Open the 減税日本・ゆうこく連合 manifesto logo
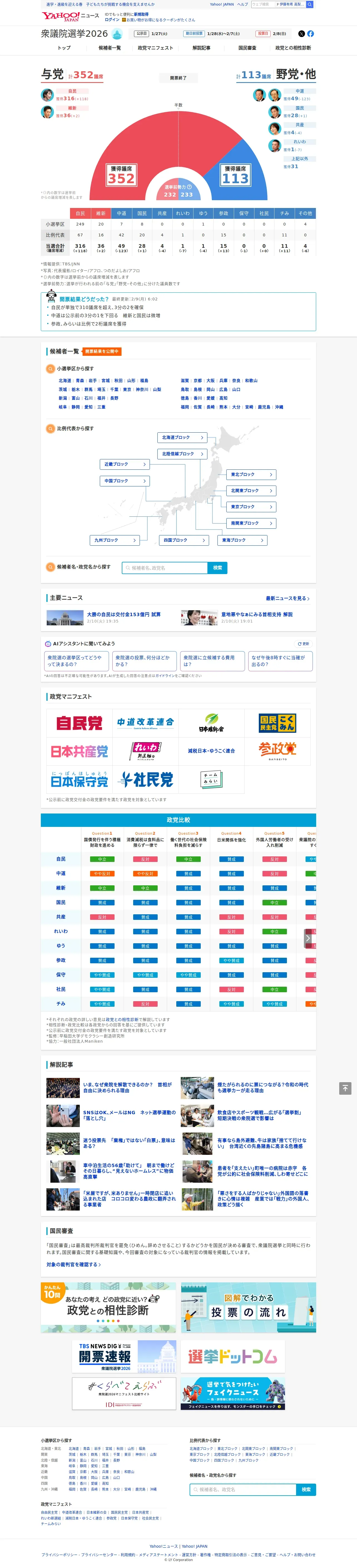This screenshot has width=357, height=1568. click(211, 751)
